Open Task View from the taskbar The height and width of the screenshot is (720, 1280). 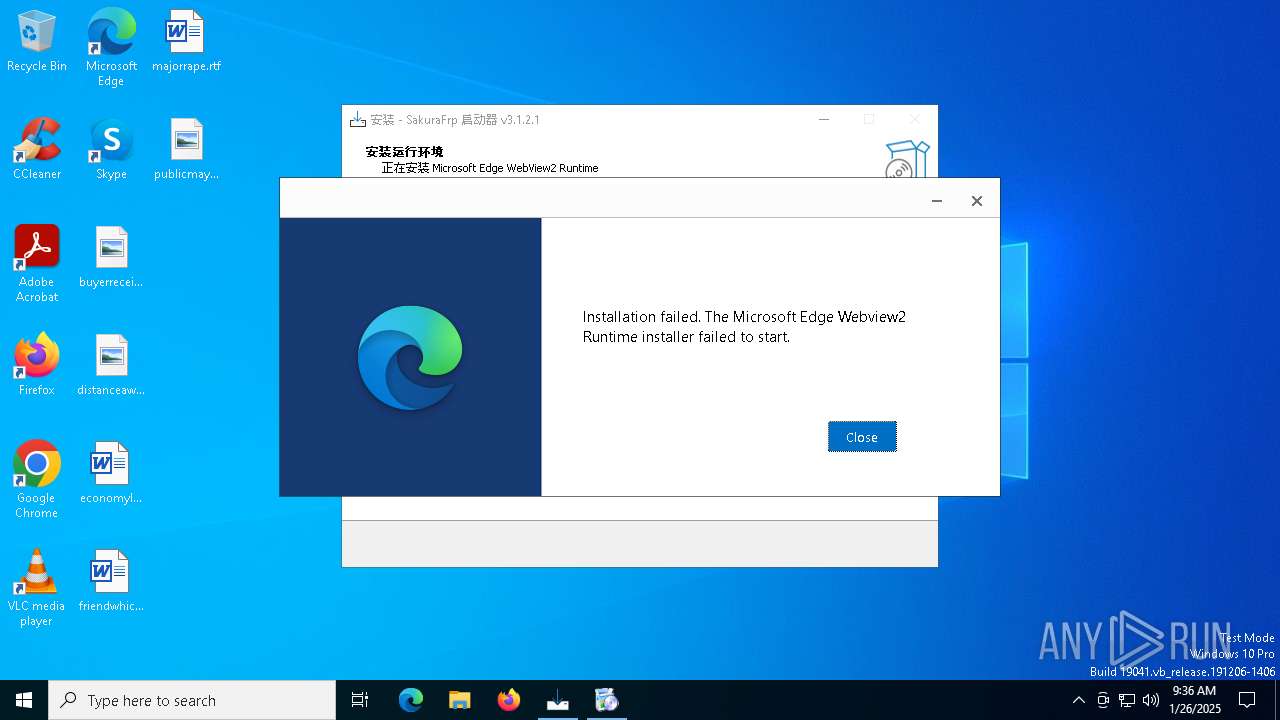pos(360,700)
